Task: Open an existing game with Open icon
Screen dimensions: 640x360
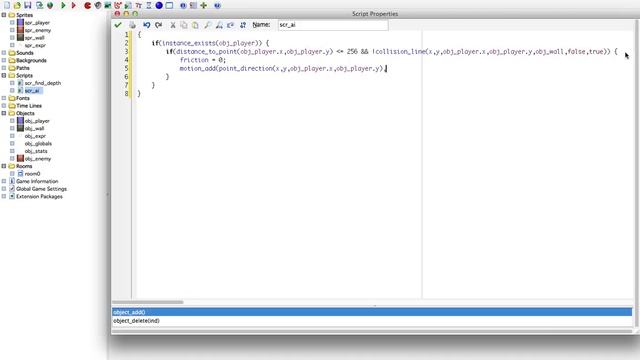Action: (x=17, y=5)
